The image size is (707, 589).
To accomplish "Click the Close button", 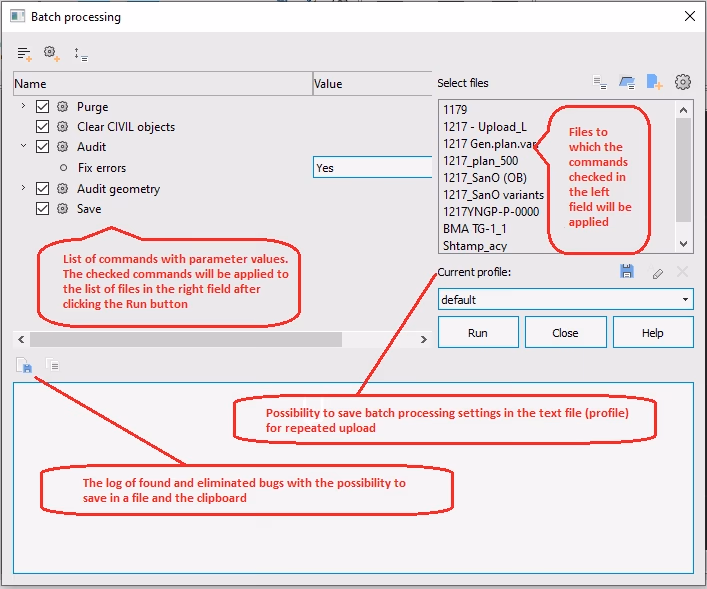I will 565,332.
